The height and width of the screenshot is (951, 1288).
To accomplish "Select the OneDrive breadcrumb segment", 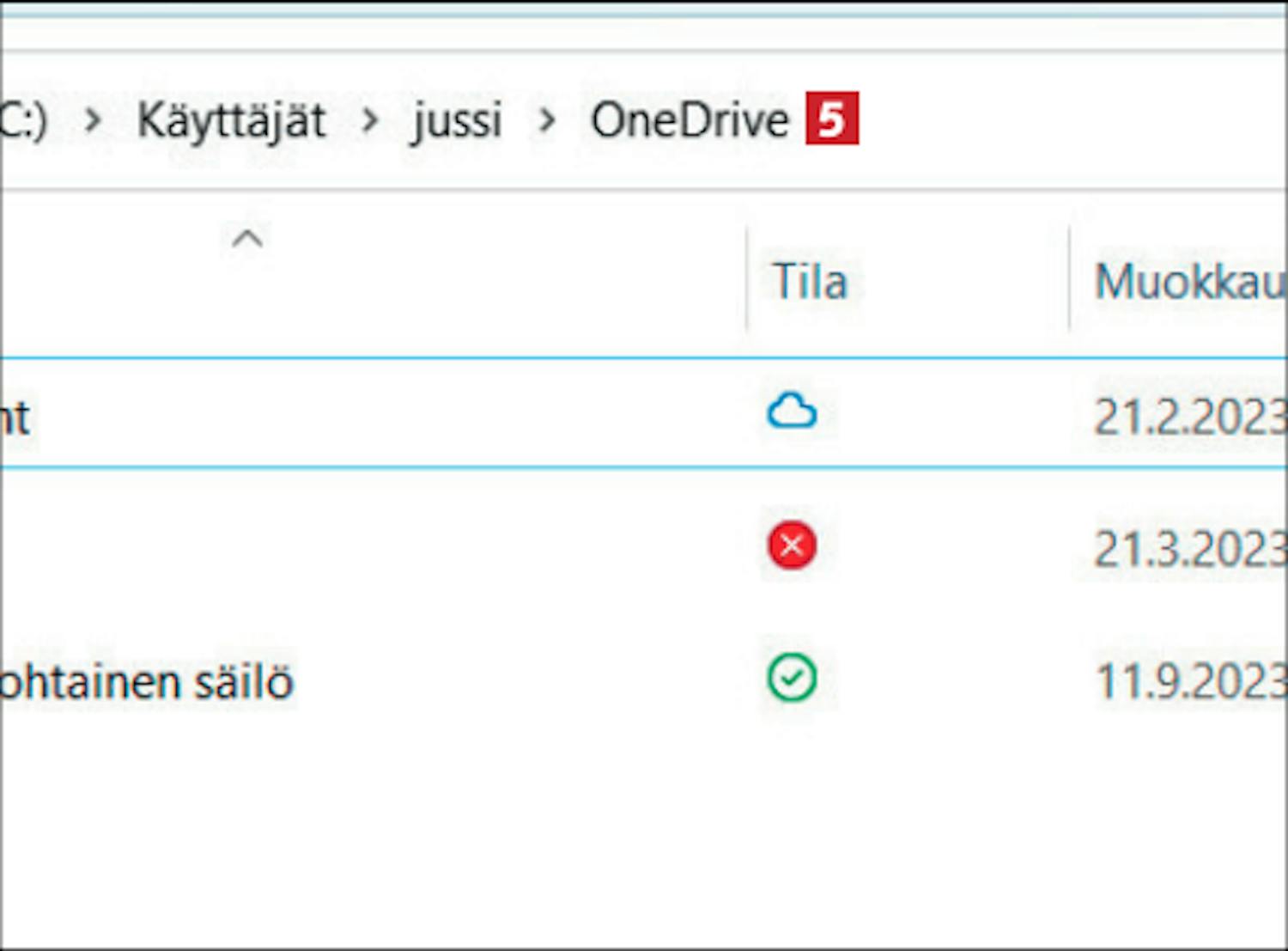I will click(690, 119).
